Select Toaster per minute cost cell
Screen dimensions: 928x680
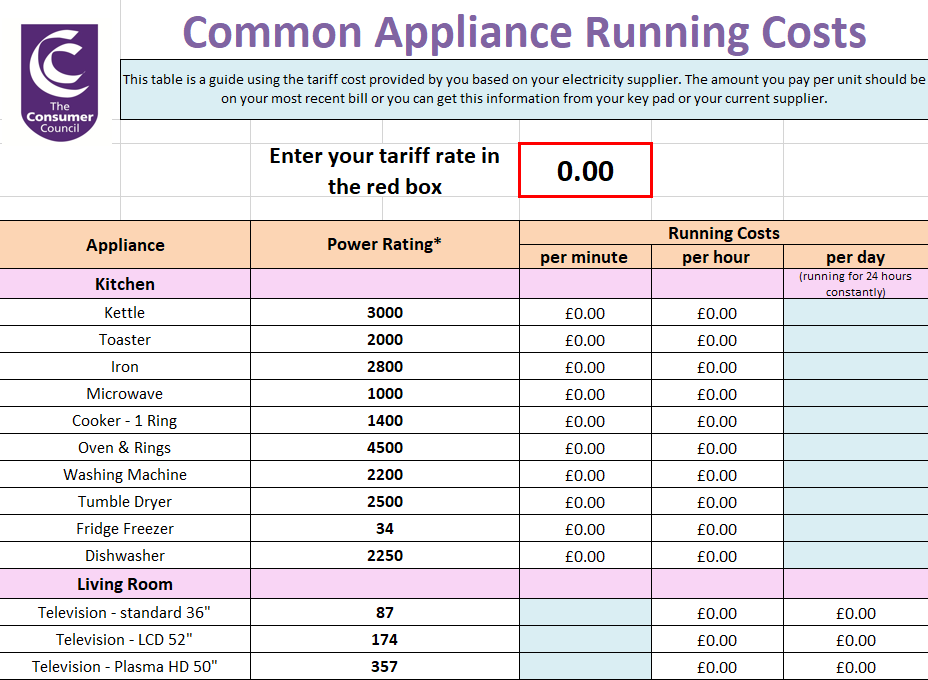coord(585,340)
